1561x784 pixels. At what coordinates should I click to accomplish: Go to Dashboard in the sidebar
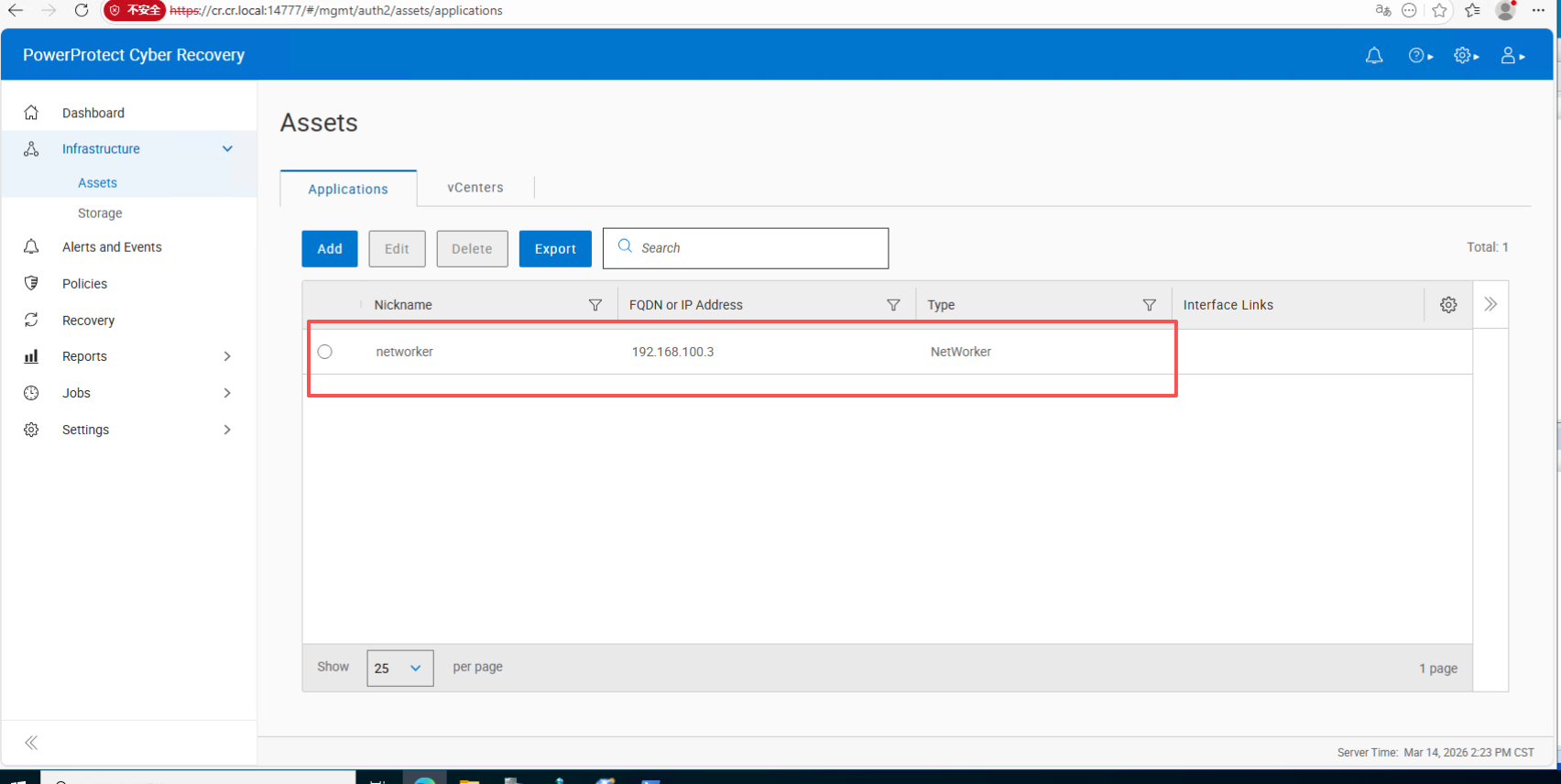tap(93, 113)
